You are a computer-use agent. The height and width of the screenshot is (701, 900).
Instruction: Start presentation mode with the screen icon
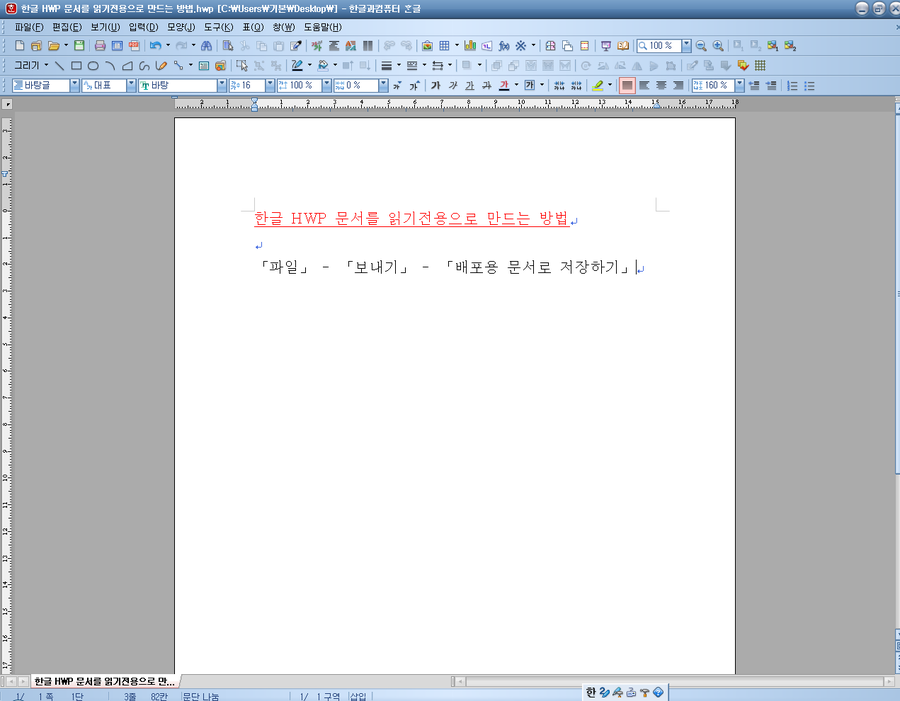click(606, 46)
